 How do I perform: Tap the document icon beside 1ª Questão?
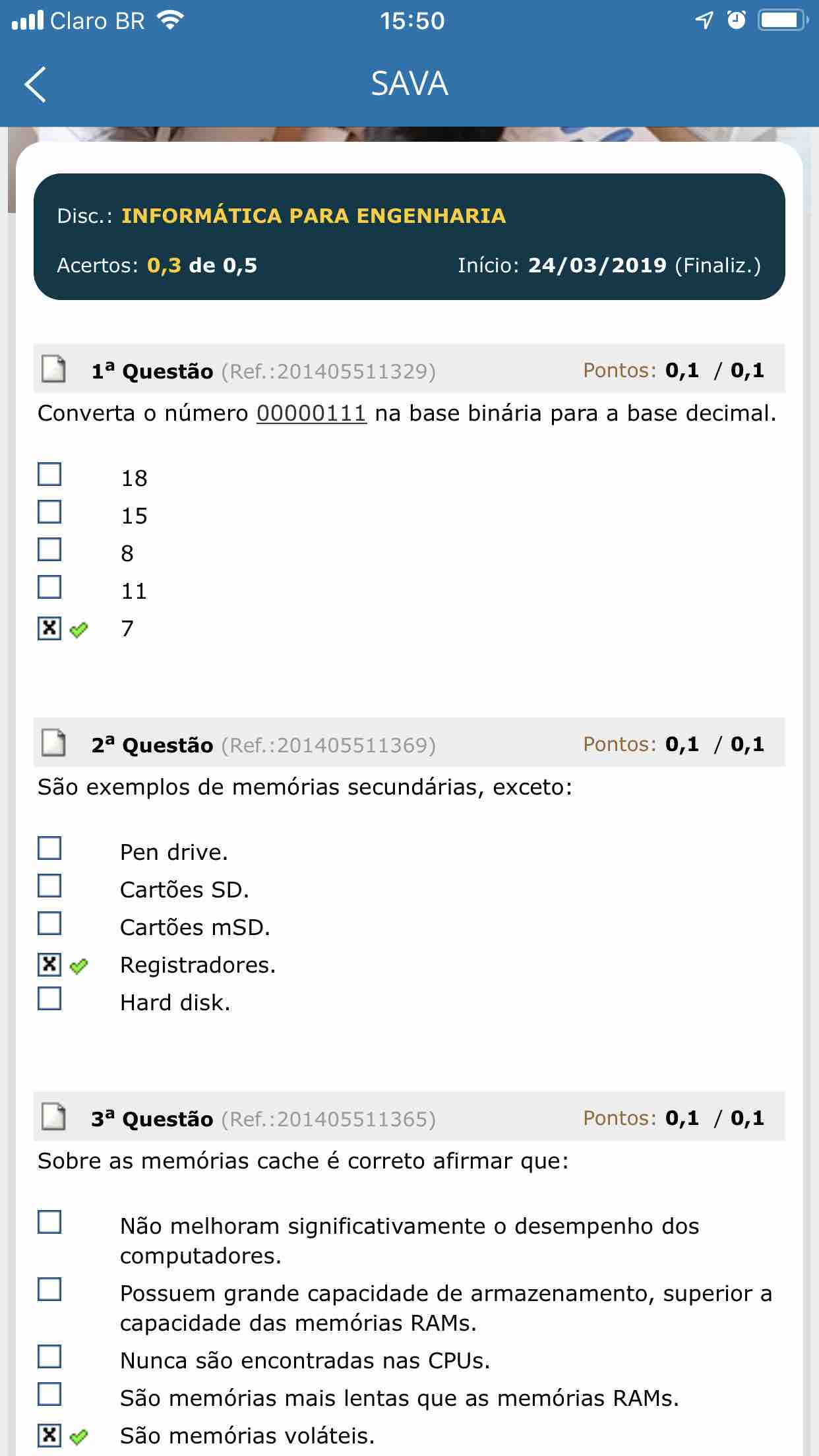pyautogui.click(x=53, y=369)
